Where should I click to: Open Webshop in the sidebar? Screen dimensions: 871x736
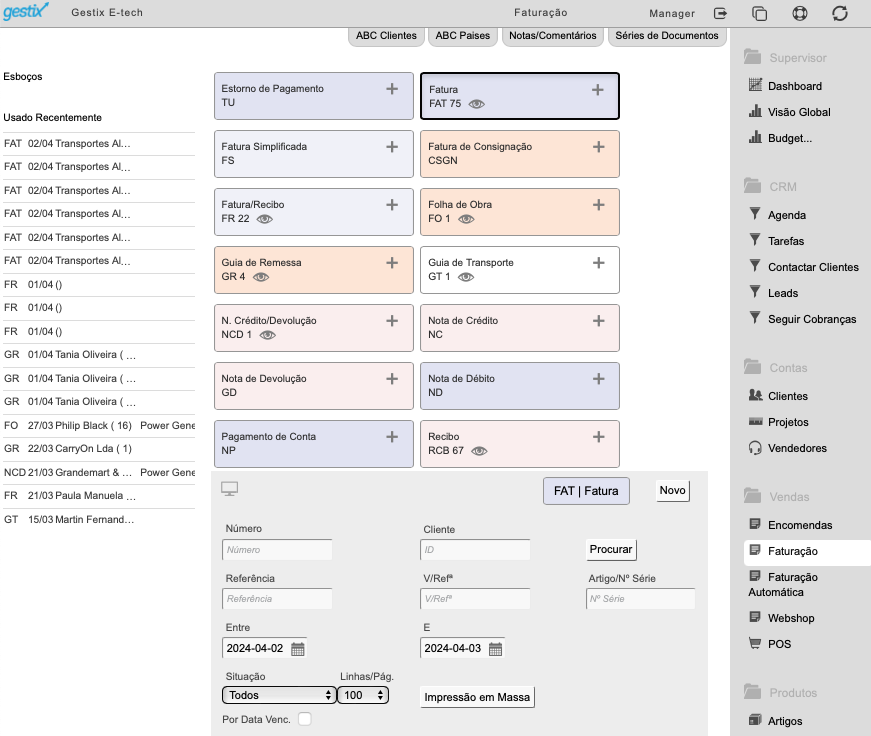coord(790,618)
